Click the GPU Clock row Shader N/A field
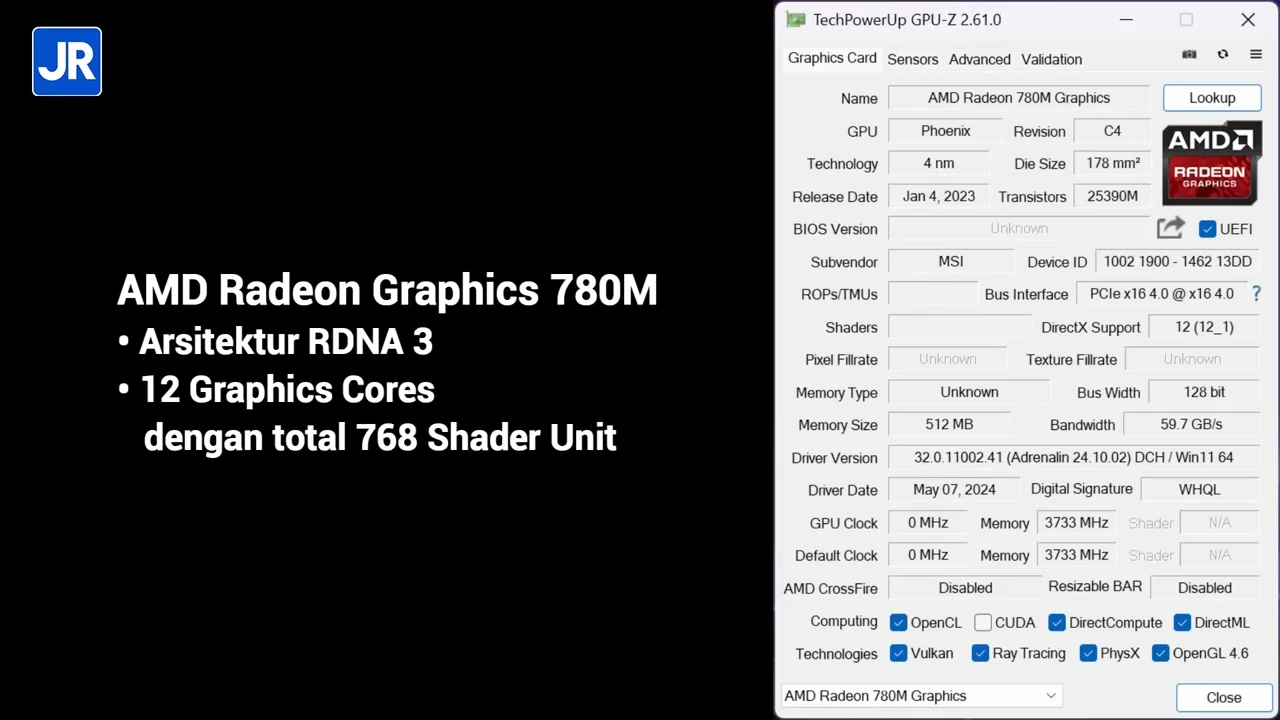1280x720 pixels. [x=1220, y=523]
